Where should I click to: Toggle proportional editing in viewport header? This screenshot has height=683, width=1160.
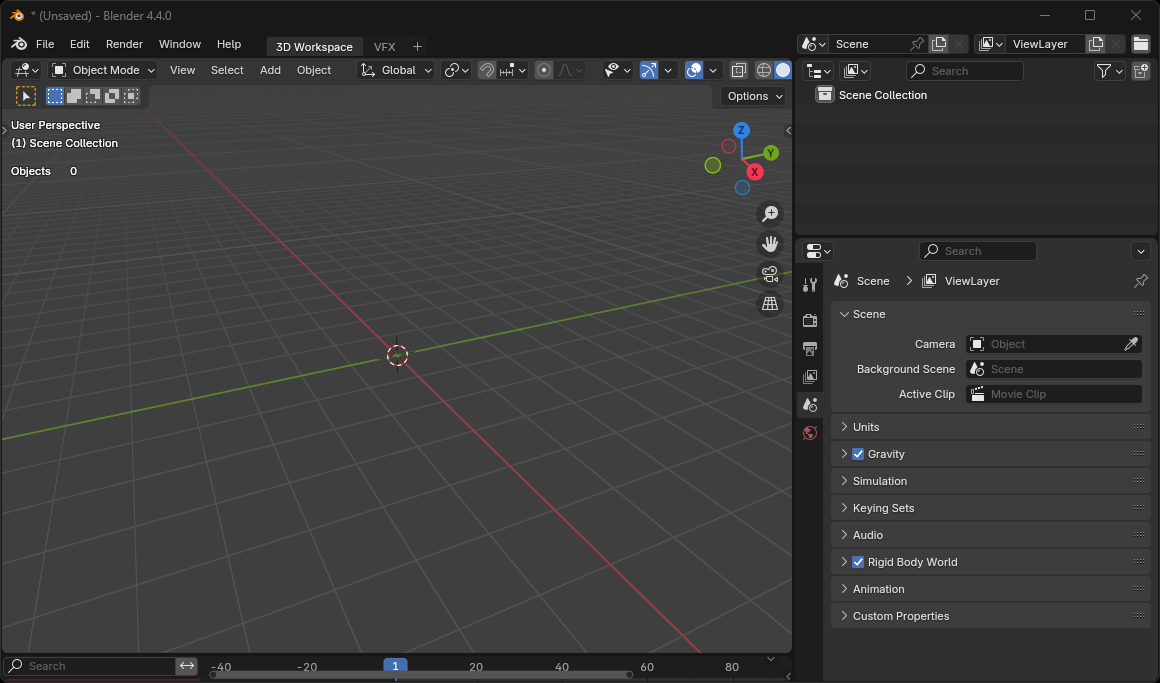[x=544, y=70]
